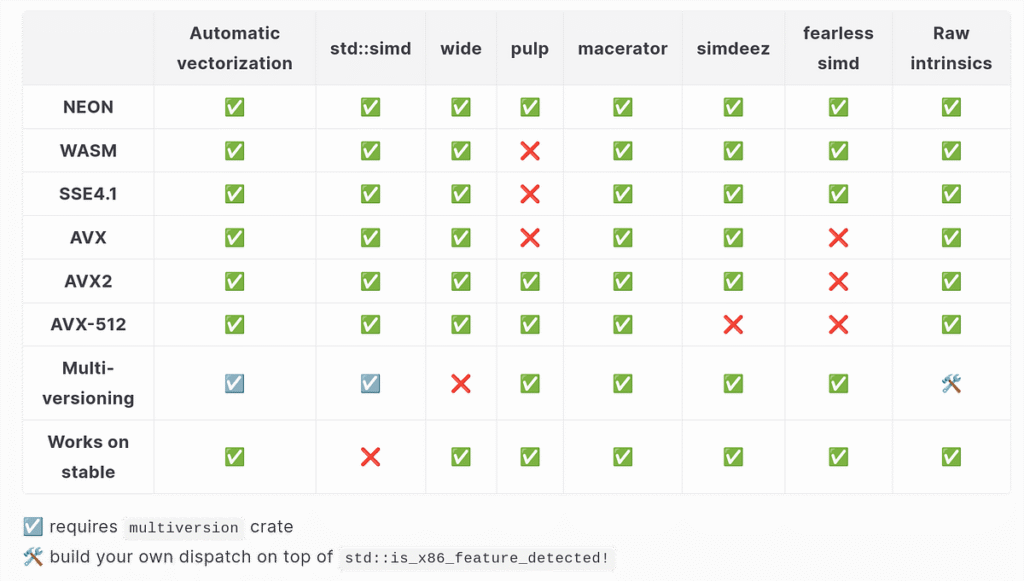Click the blue checkbox in the legend
The width and height of the screenshot is (1024, 581).
[x=33, y=527]
